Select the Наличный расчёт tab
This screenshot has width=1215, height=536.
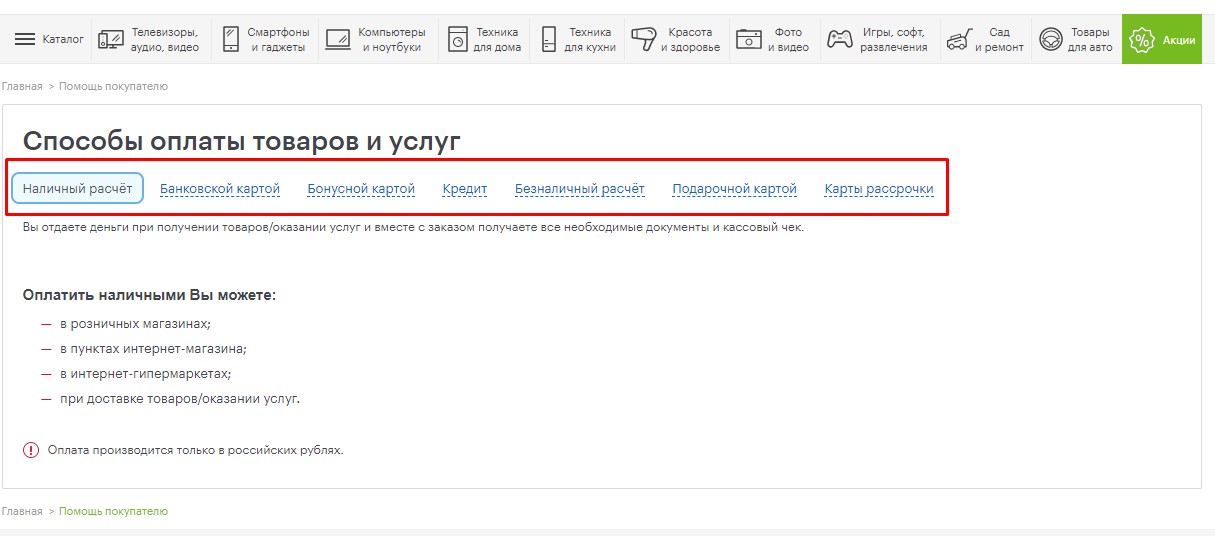(78, 188)
